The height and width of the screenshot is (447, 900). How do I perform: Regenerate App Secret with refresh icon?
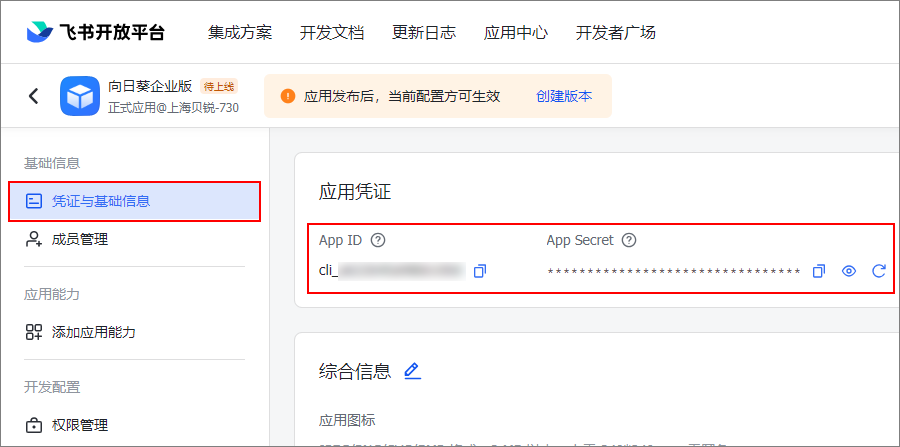pos(879,271)
